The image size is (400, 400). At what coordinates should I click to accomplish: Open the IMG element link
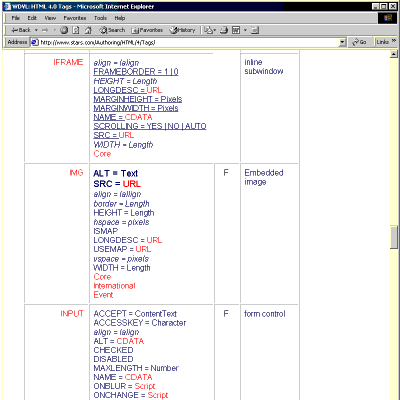[76, 173]
